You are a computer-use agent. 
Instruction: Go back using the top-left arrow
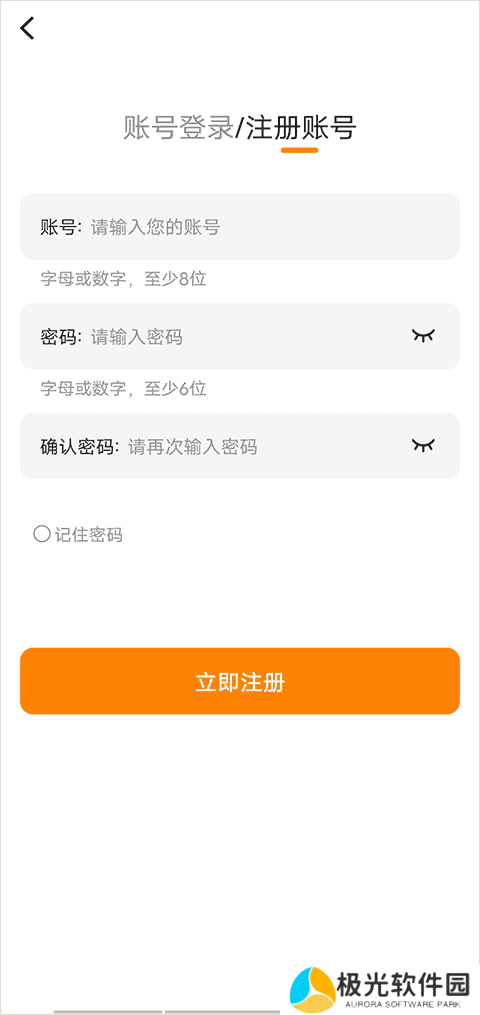(27, 28)
